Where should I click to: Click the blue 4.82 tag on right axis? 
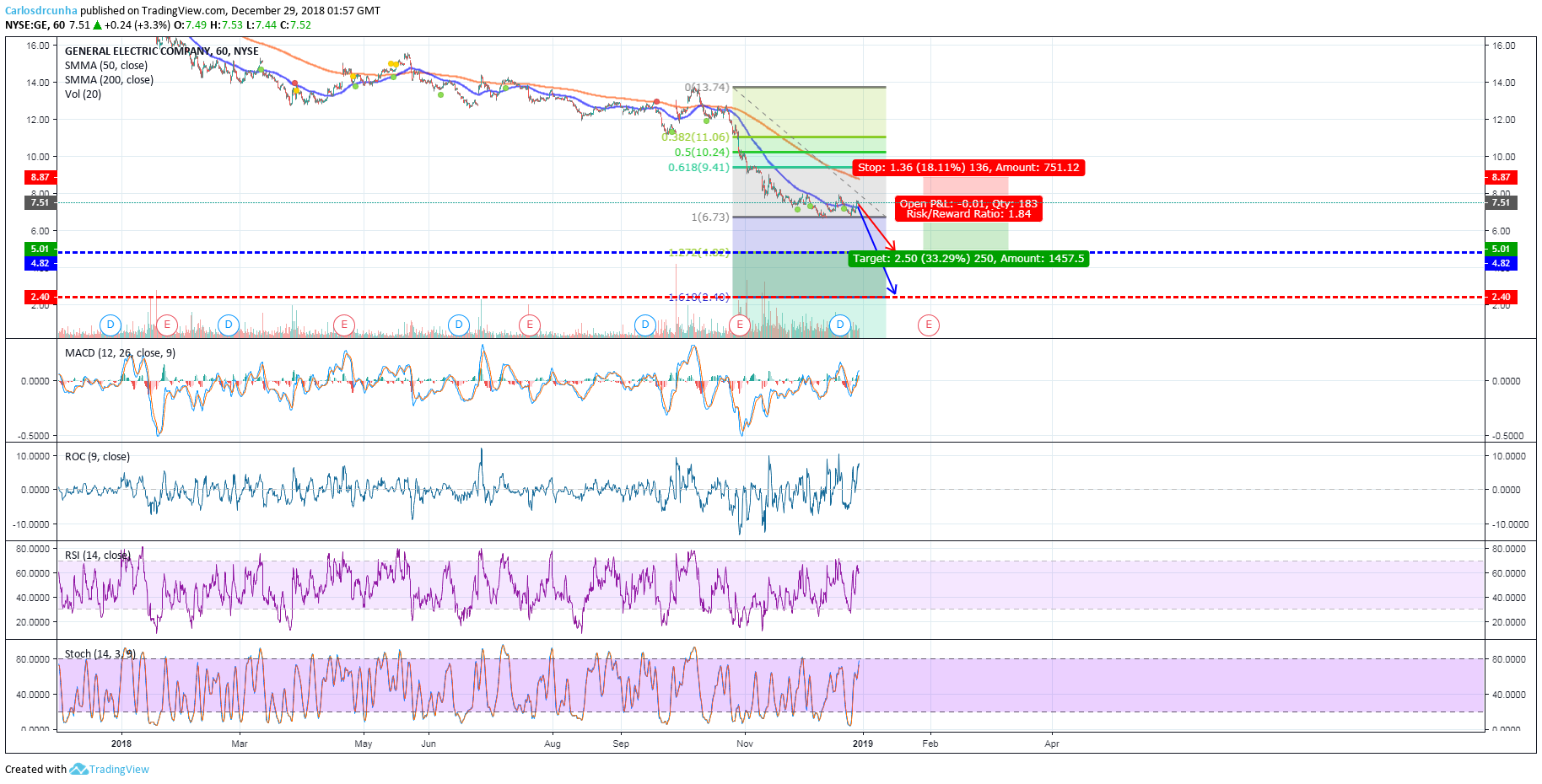(x=1501, y=264)
